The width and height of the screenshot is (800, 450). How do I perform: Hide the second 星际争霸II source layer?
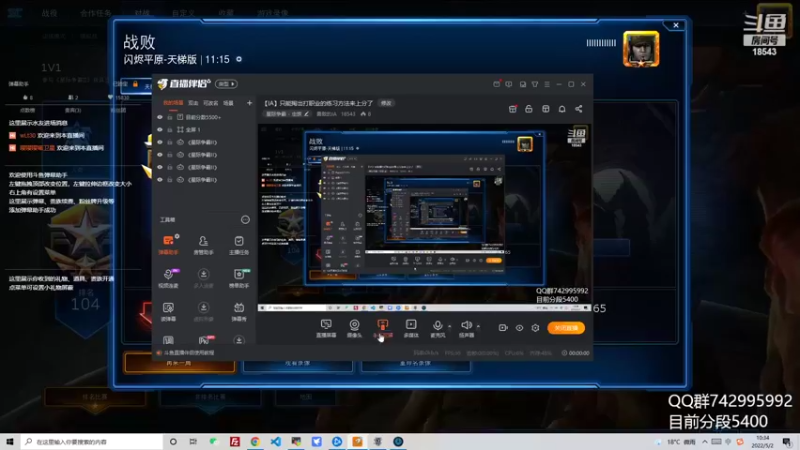[x=160, y=155]
